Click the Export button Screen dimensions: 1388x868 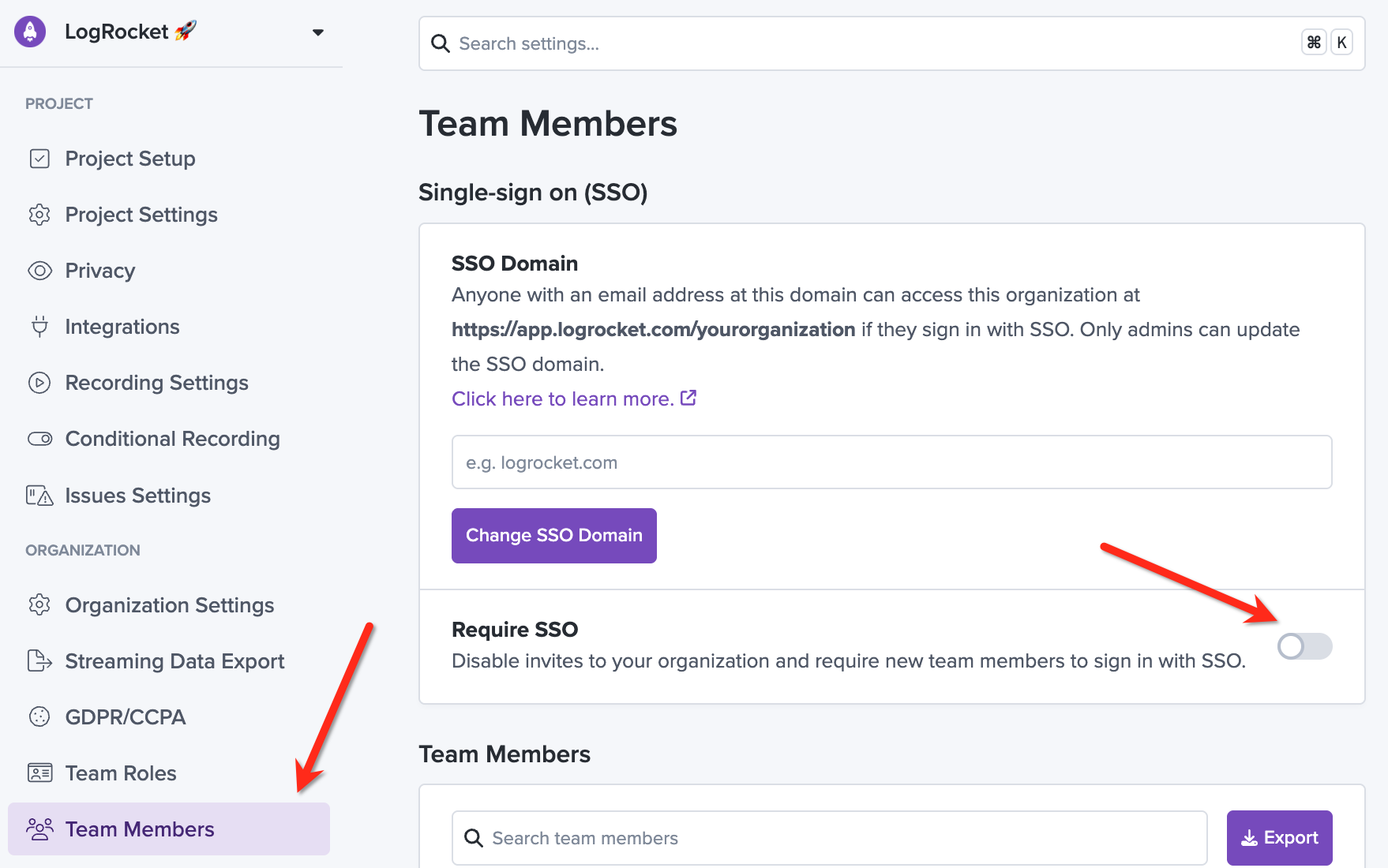1280,838
